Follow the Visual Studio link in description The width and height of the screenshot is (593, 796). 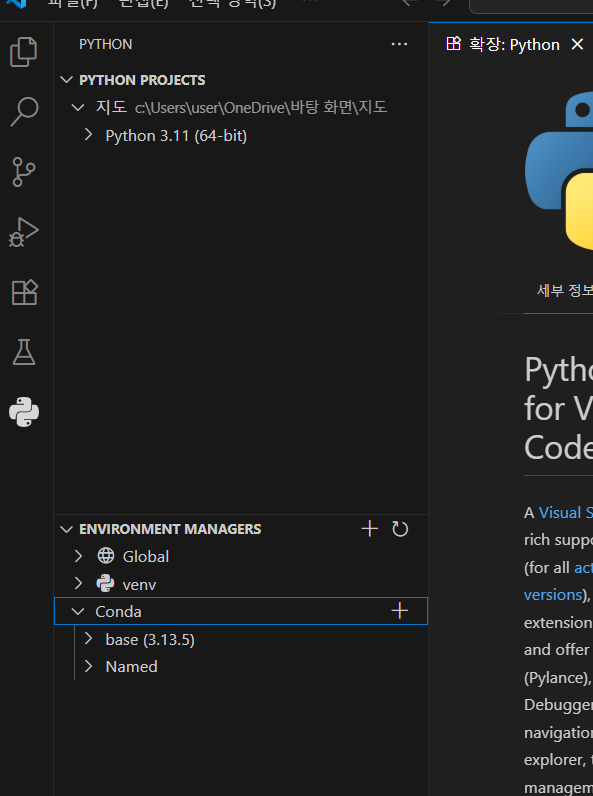565,513
